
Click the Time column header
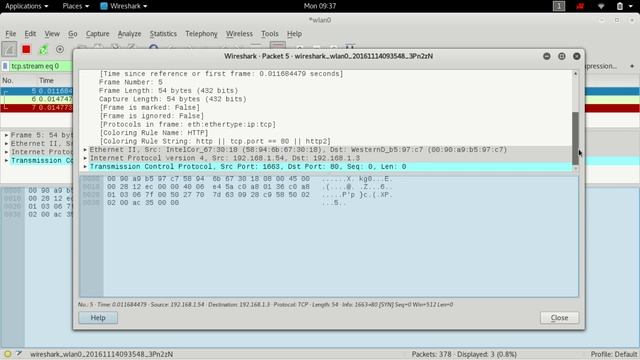[x=47, y=81]
